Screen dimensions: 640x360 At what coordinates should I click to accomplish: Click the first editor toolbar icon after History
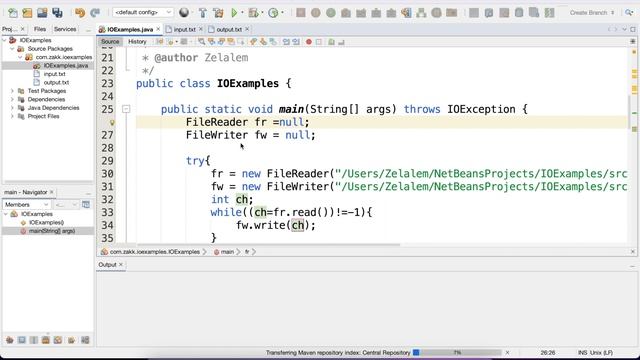(x=159, y=42)
